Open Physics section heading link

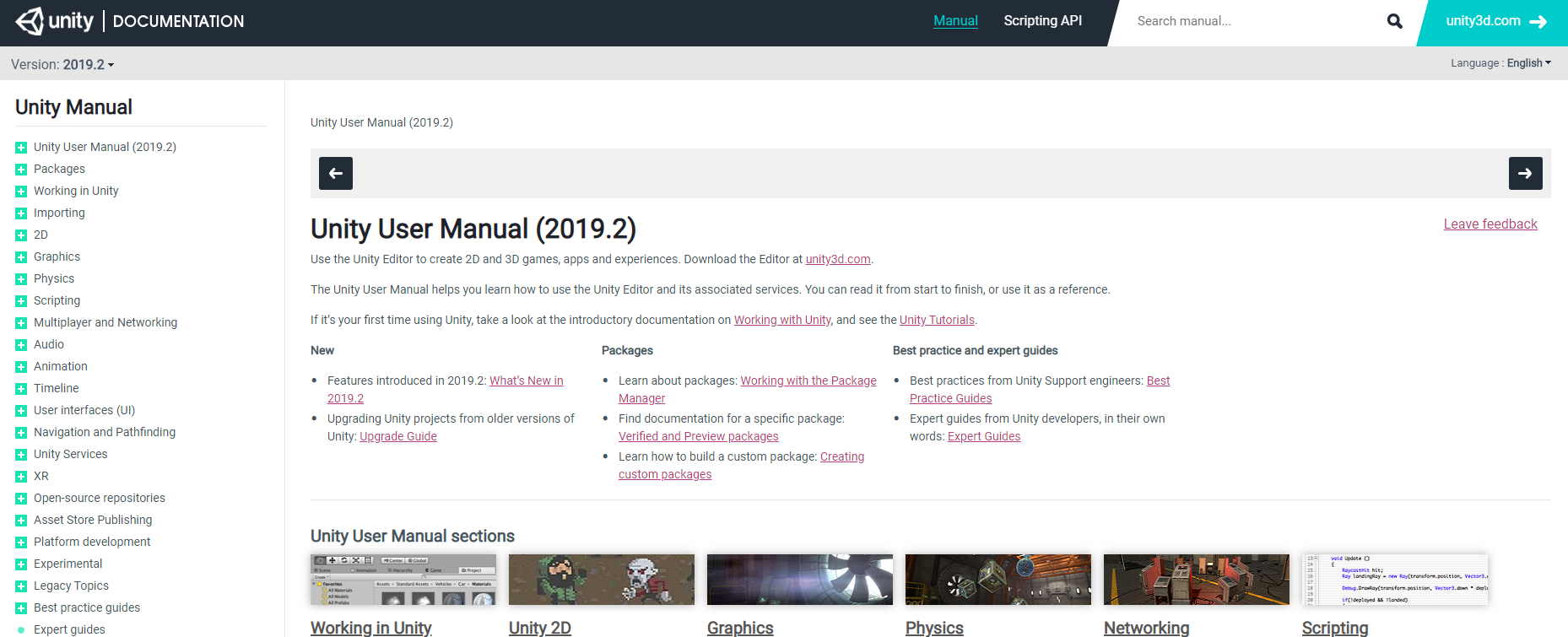(934, 628)
